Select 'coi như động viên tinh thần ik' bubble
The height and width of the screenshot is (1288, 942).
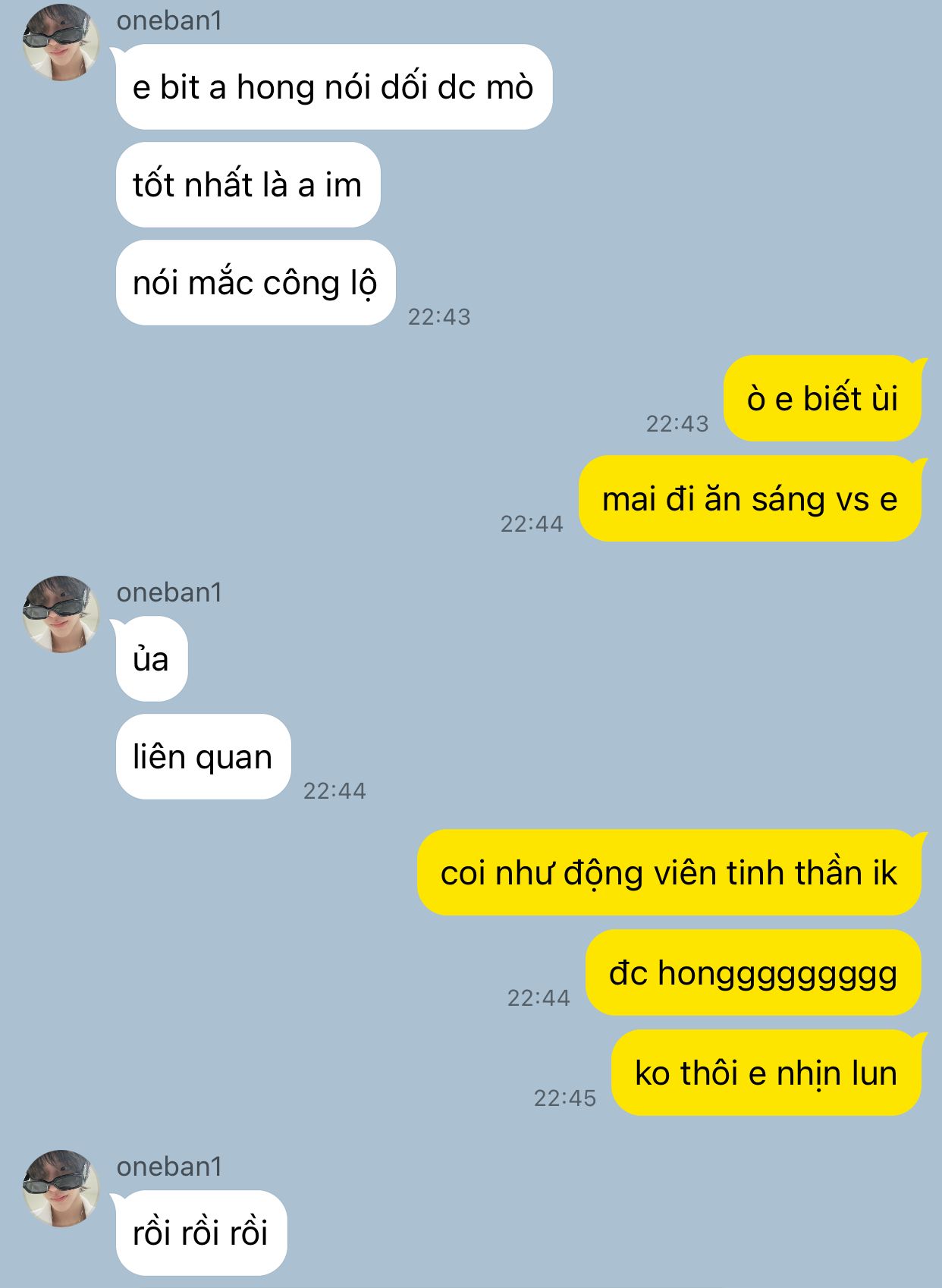point(669,873)
